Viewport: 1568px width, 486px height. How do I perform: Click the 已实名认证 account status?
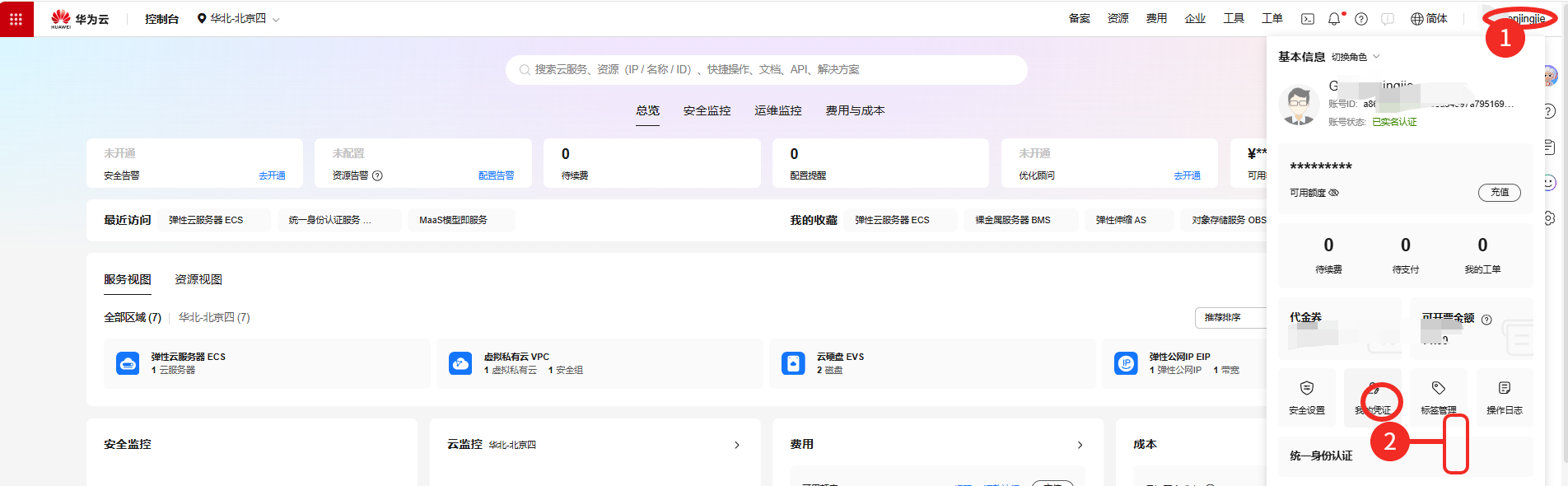(1394, 122)
